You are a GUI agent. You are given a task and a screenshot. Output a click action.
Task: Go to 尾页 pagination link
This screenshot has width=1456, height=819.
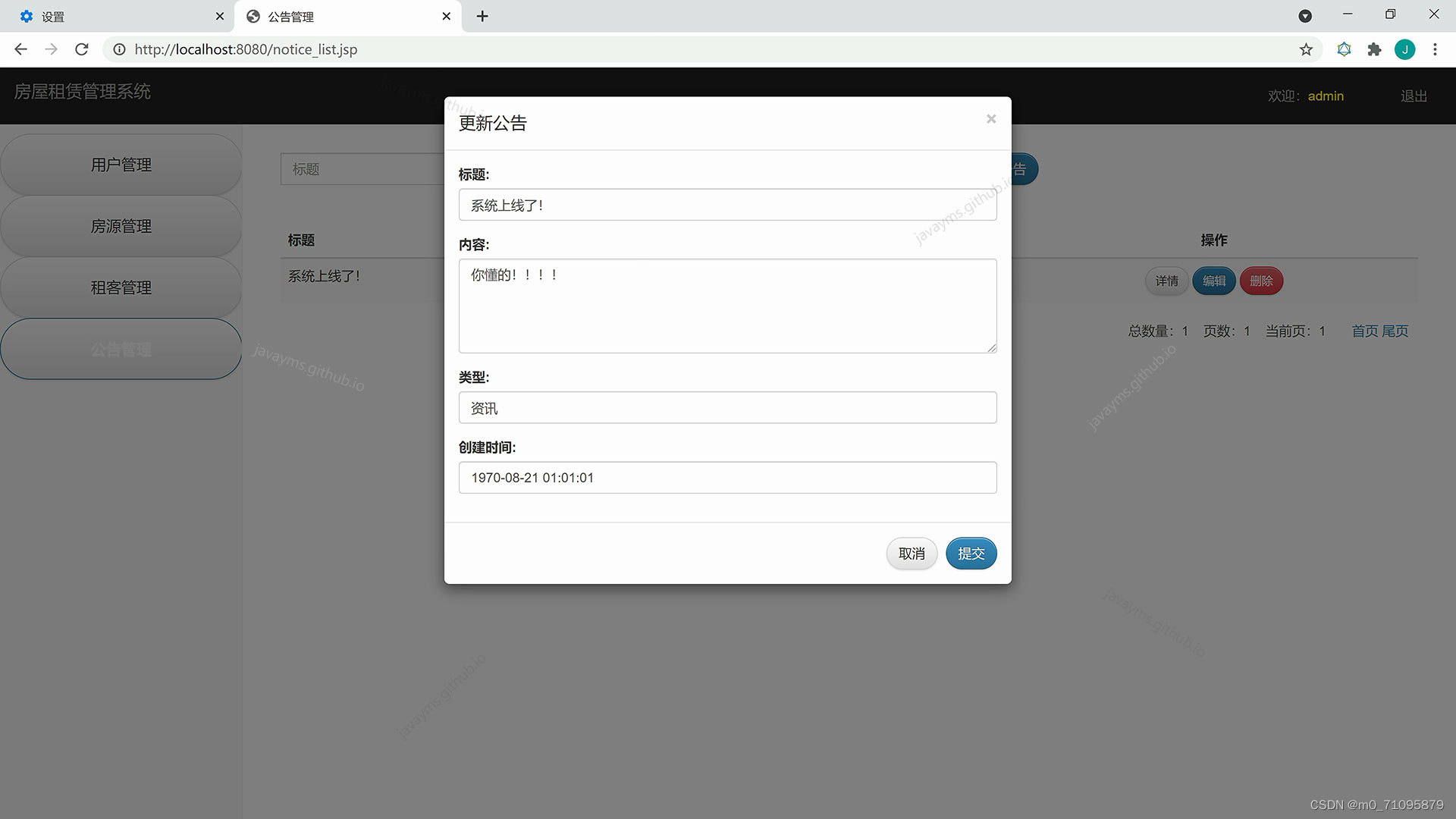coord(1395,331)
